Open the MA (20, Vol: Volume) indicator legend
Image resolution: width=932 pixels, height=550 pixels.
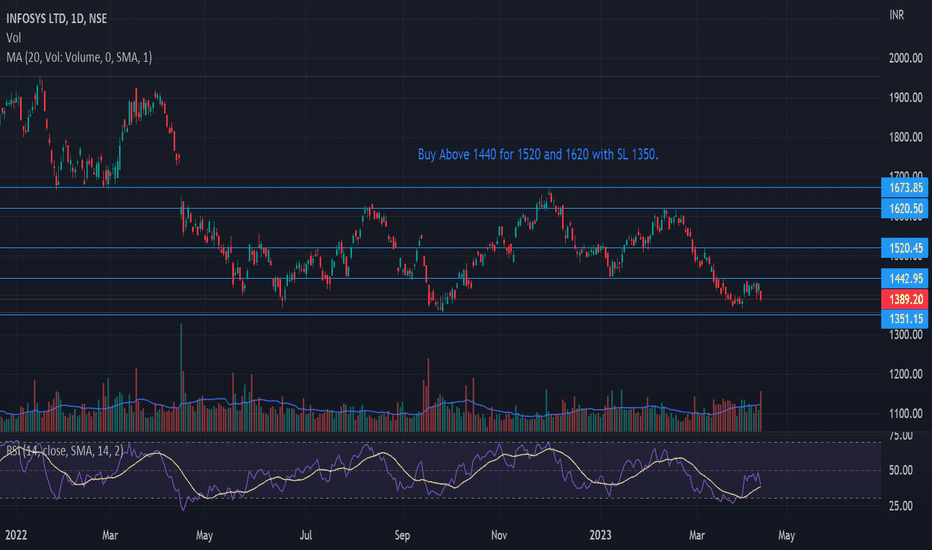[79, 58]
